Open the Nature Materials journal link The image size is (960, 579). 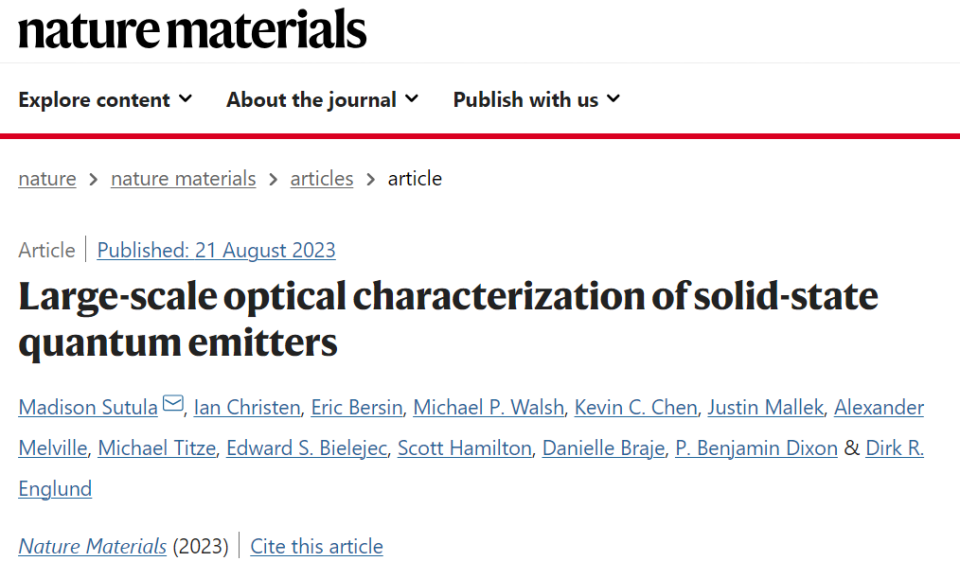click(92, 547)
